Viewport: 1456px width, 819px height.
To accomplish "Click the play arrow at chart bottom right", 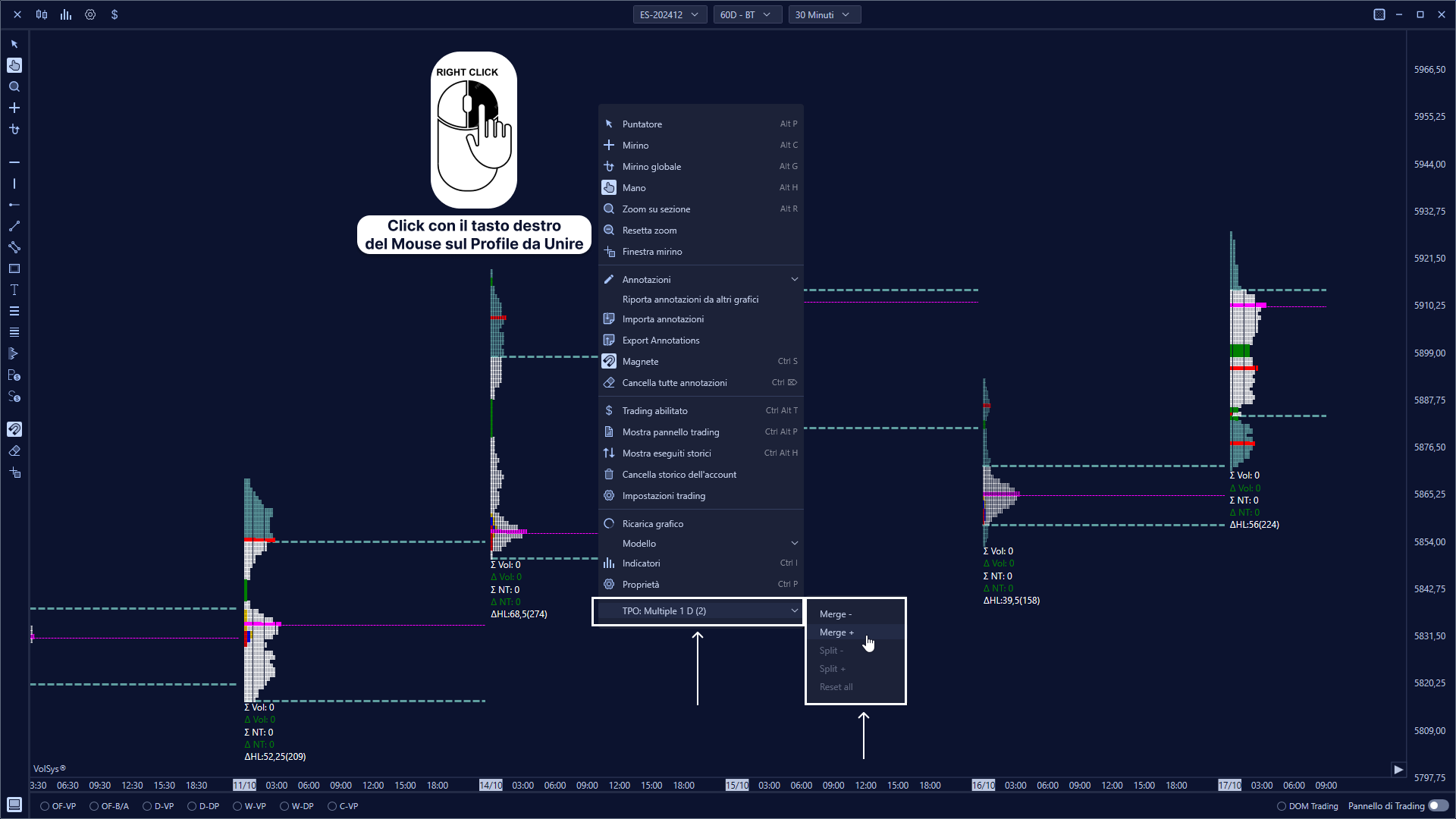I will point(1398,769).
